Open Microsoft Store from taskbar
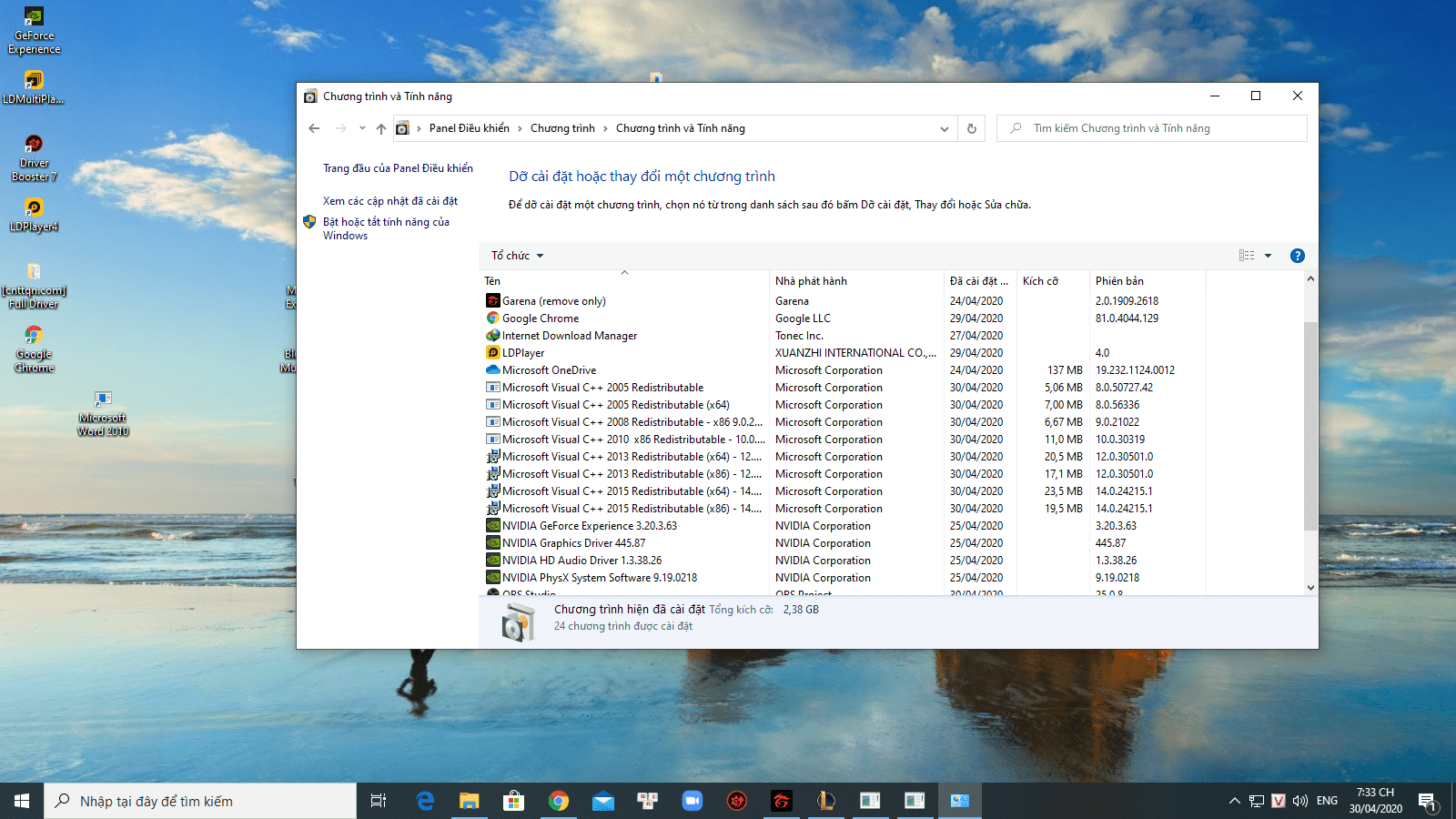 click(514, 801)
